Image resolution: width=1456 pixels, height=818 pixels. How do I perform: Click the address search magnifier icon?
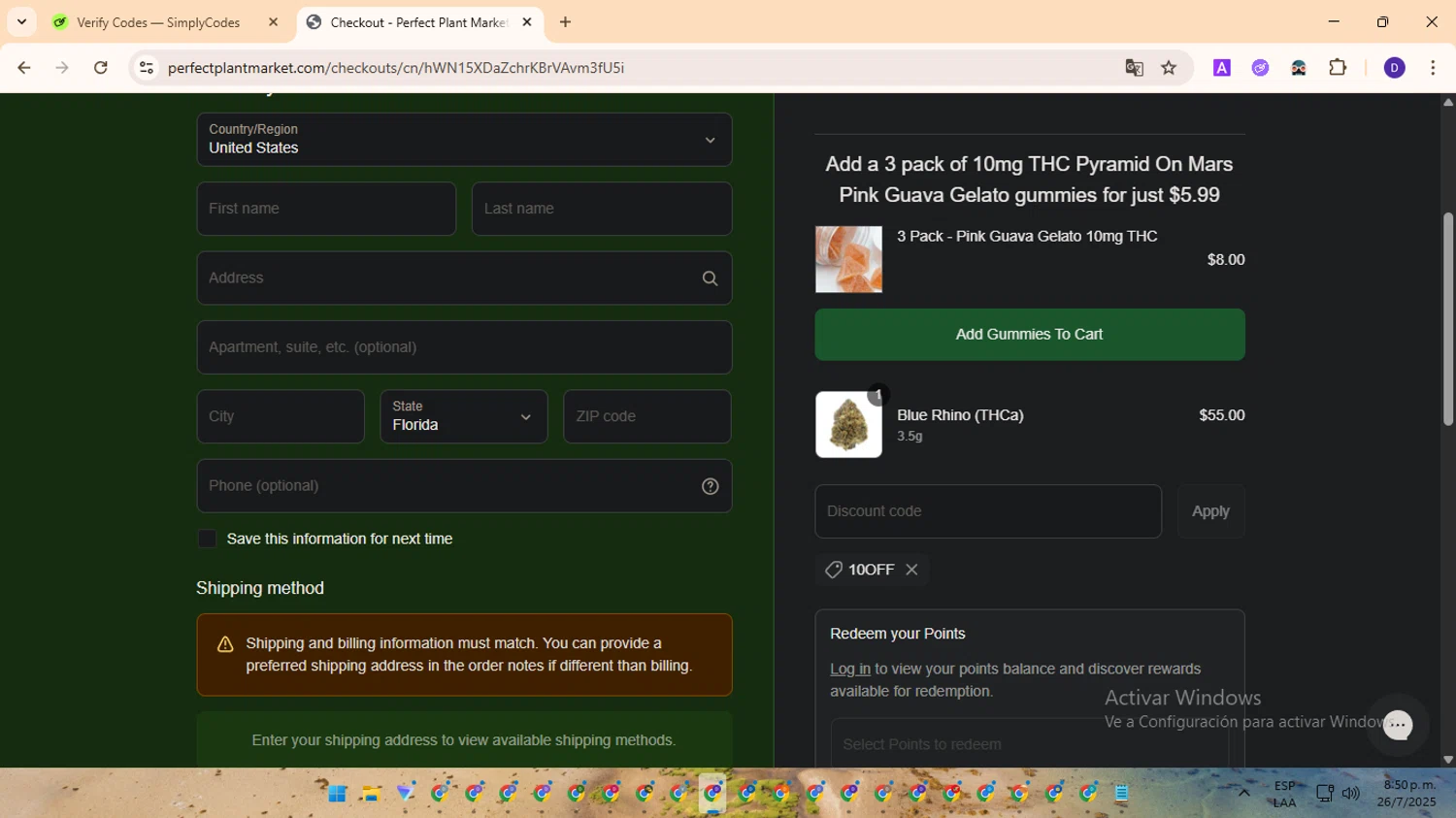[711, 278]
